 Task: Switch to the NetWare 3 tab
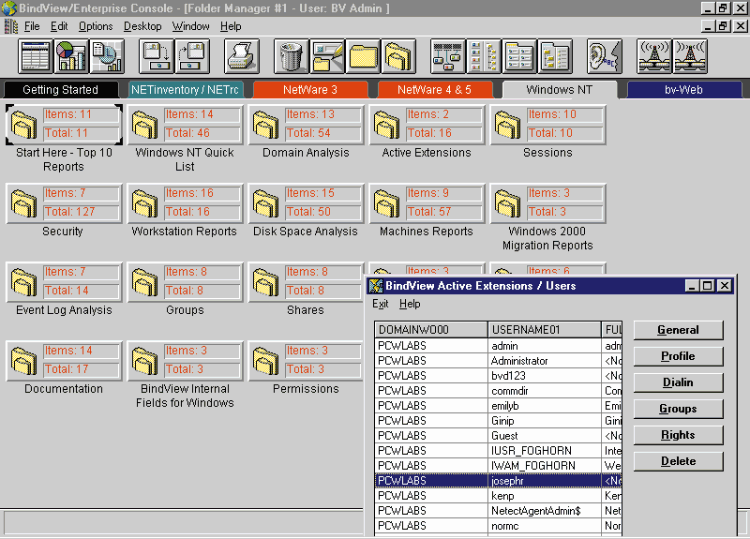310,89
